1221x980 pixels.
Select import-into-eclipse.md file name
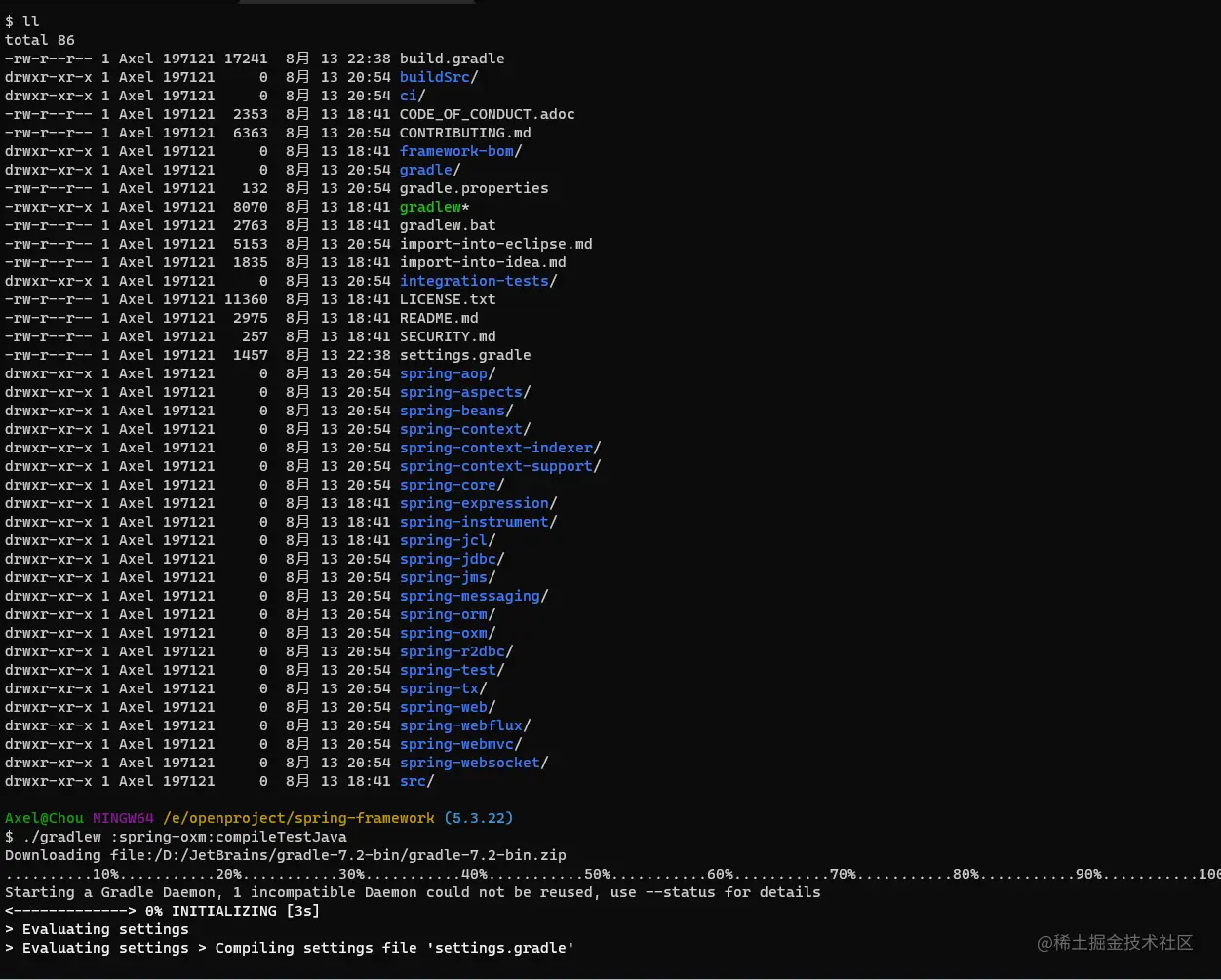coord(495,244)
